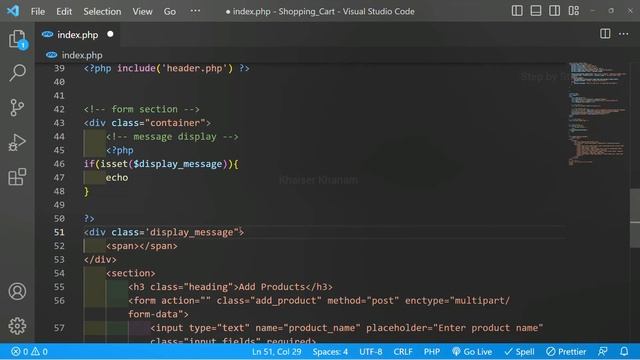This screenshot has width=640, height=360.
Task: Open the feedback/accounts status icon
Action: point(602,351)
